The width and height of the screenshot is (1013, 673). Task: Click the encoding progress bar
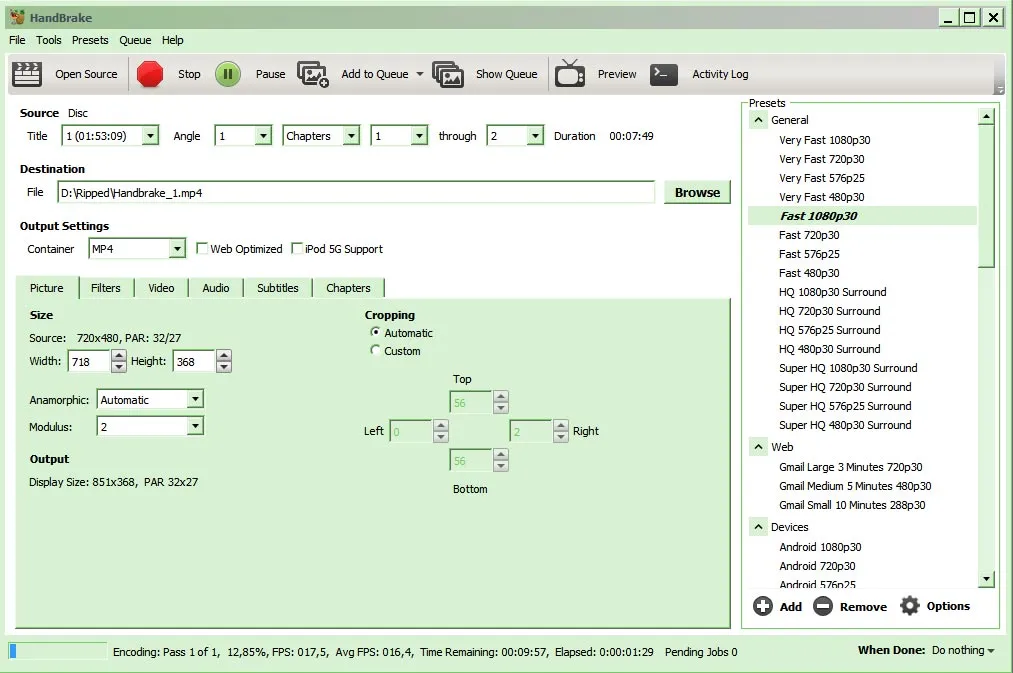(x=57, y=651)
